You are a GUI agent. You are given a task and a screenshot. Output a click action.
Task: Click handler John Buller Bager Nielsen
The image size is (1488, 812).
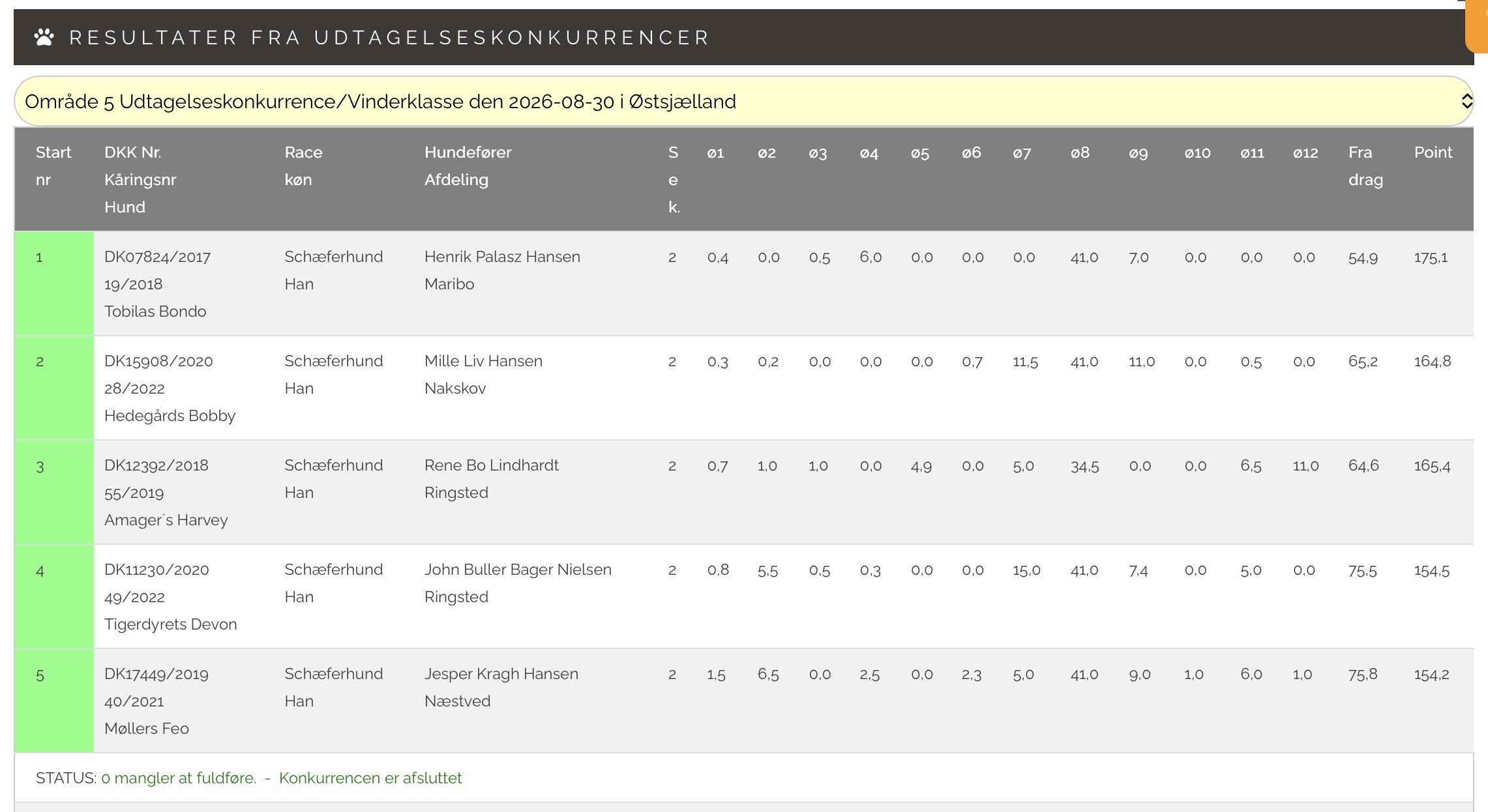(x=518, y=570)
